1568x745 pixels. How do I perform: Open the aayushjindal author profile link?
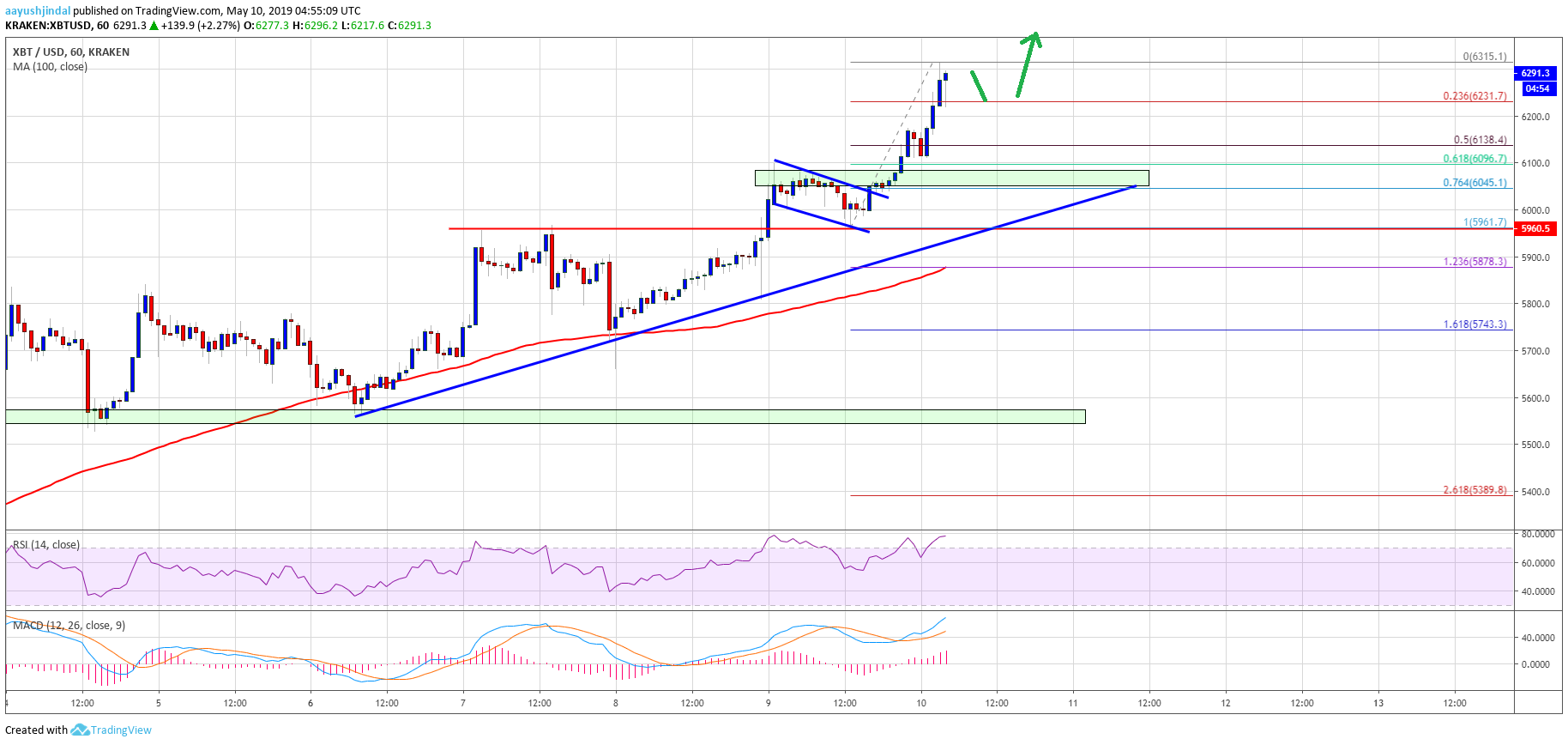38,11
